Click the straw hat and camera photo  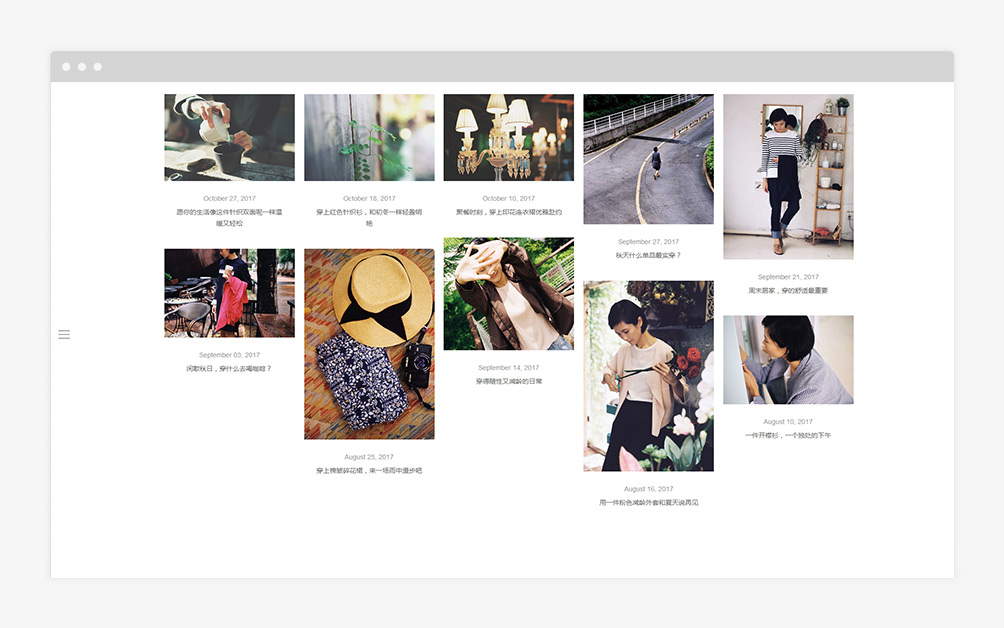coord(369,344)
